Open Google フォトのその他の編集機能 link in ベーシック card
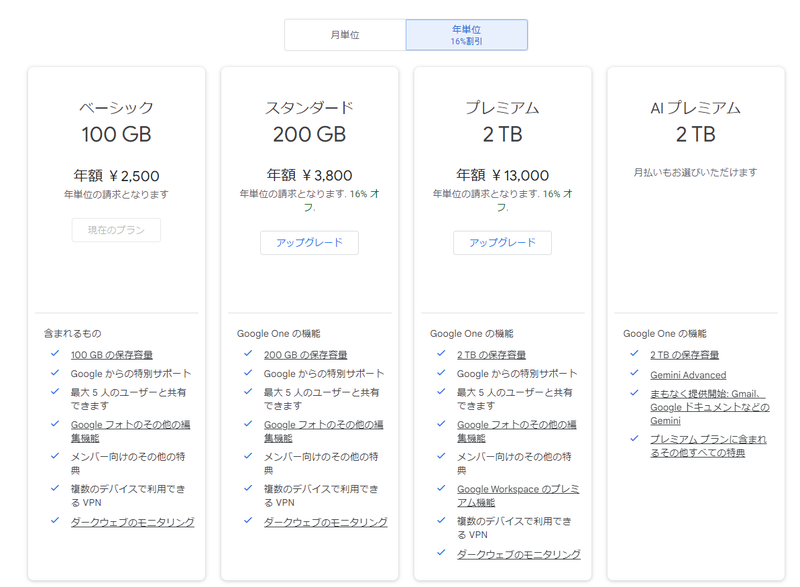 [x=130, y=431]
